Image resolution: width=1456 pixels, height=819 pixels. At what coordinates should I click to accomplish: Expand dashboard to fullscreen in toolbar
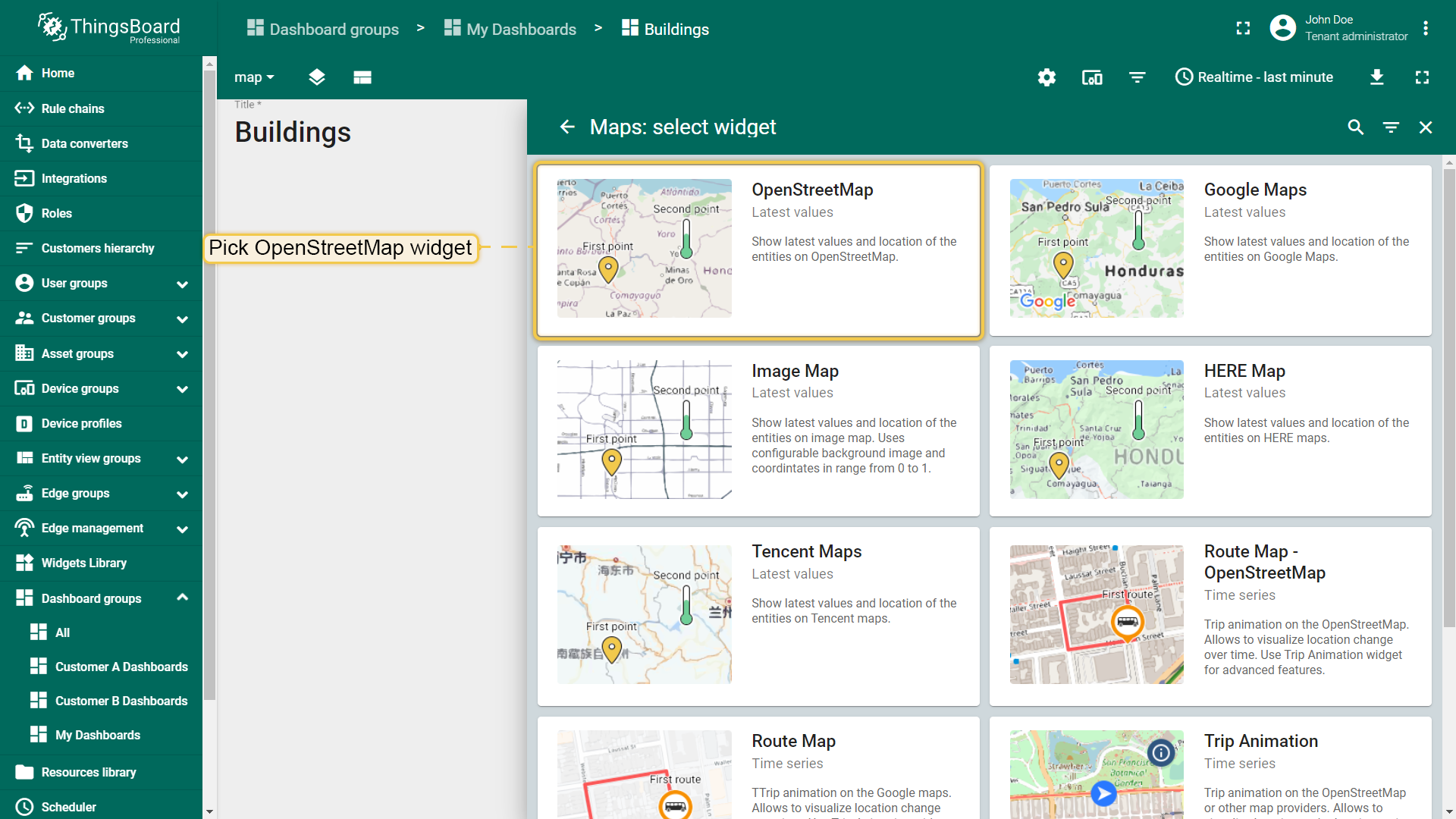pyautogui.click(x=1423, y=77)
